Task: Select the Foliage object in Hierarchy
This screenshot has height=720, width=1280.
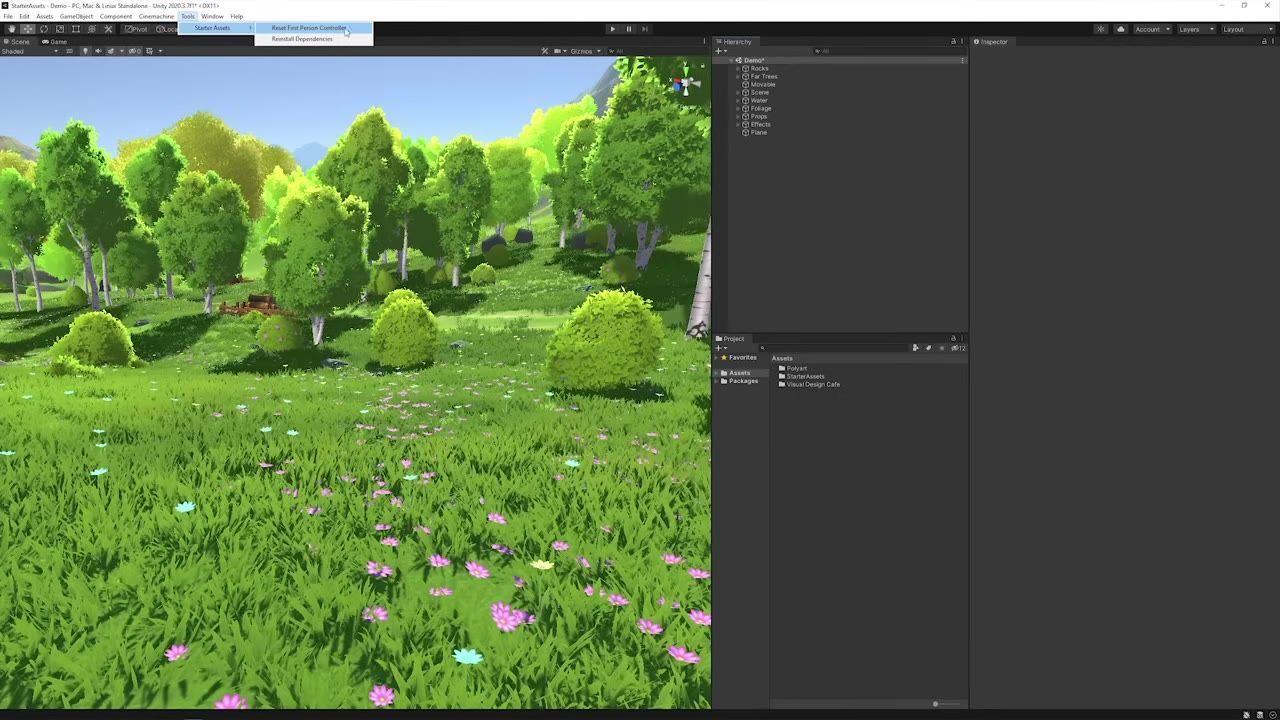Action: click(760, 109)
